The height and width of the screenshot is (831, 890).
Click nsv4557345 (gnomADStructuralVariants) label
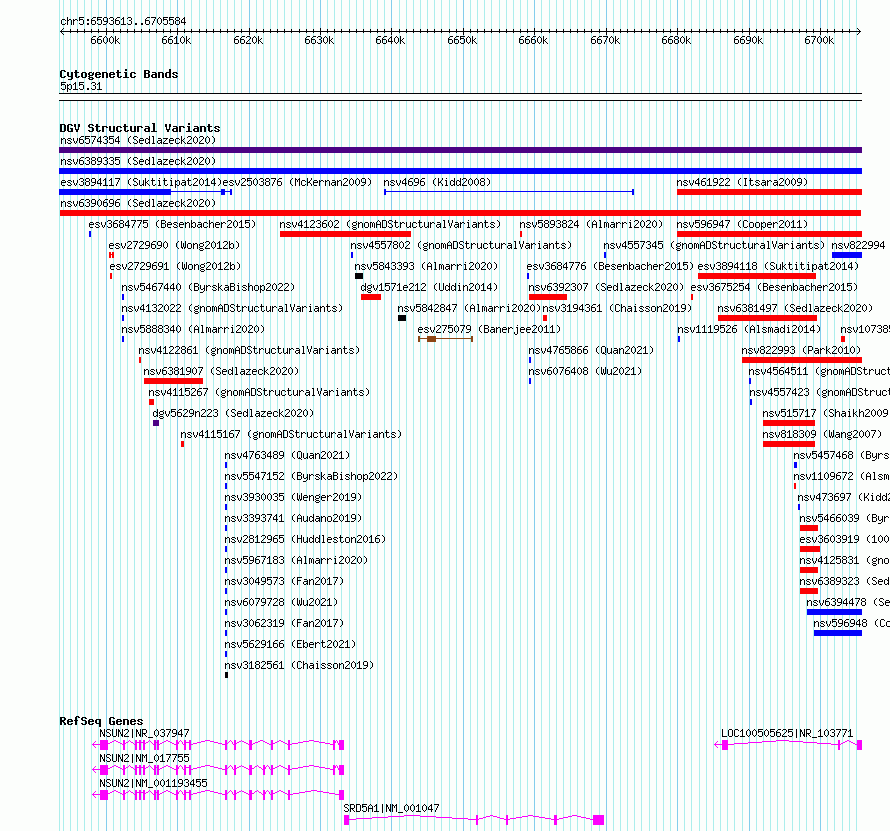click(x=714, y=245)
